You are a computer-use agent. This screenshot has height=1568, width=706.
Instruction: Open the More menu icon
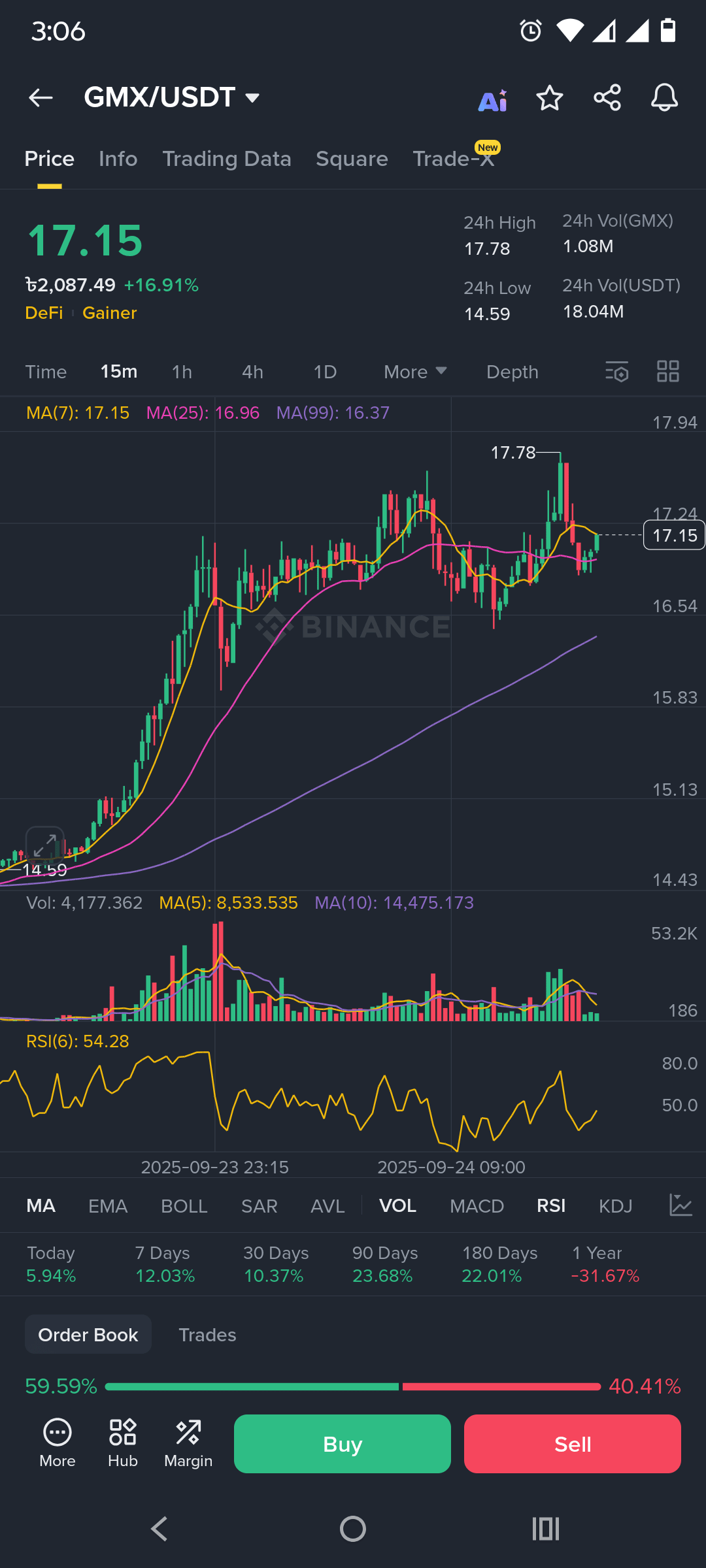pos(58,1444)
